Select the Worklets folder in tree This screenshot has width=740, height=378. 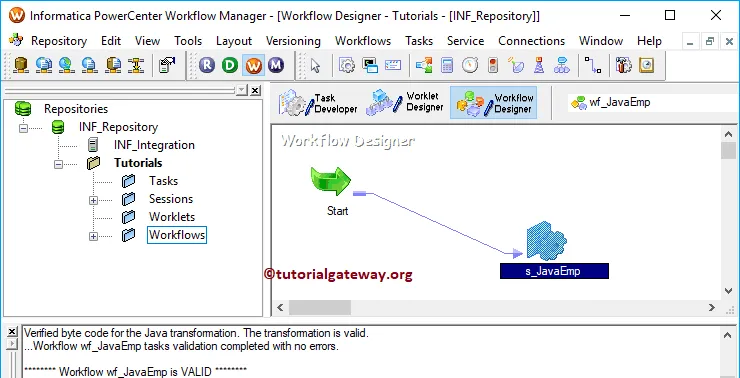coord(172,217)
